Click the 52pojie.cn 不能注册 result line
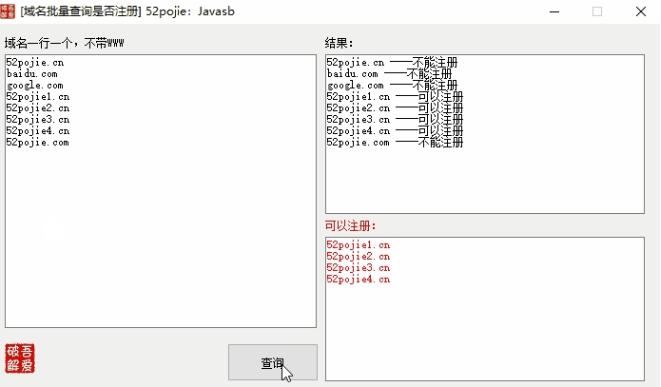Screen dimensions: 661x387 (x=392, y=62)
